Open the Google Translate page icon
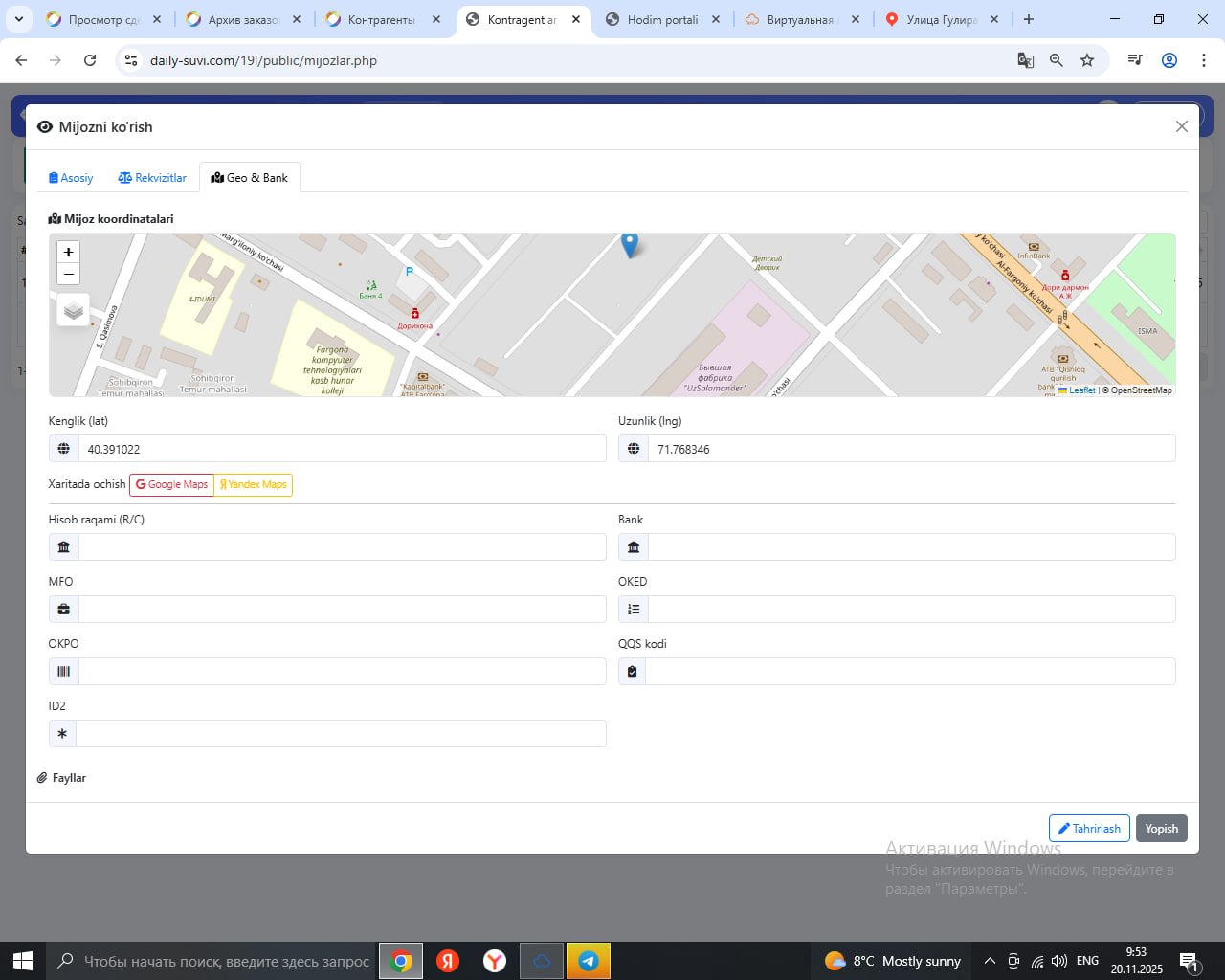This screenshot has width=1225, height=980. point(1025,60)
